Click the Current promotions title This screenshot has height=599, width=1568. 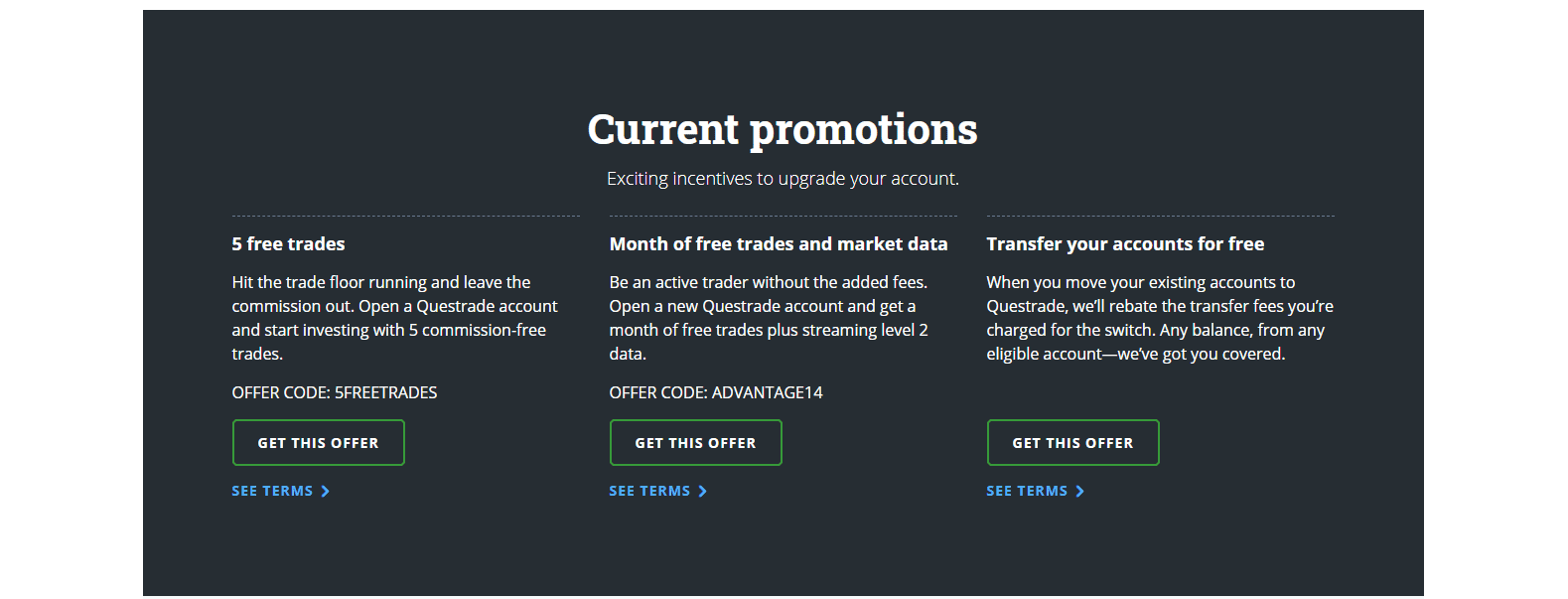[782, 129]
